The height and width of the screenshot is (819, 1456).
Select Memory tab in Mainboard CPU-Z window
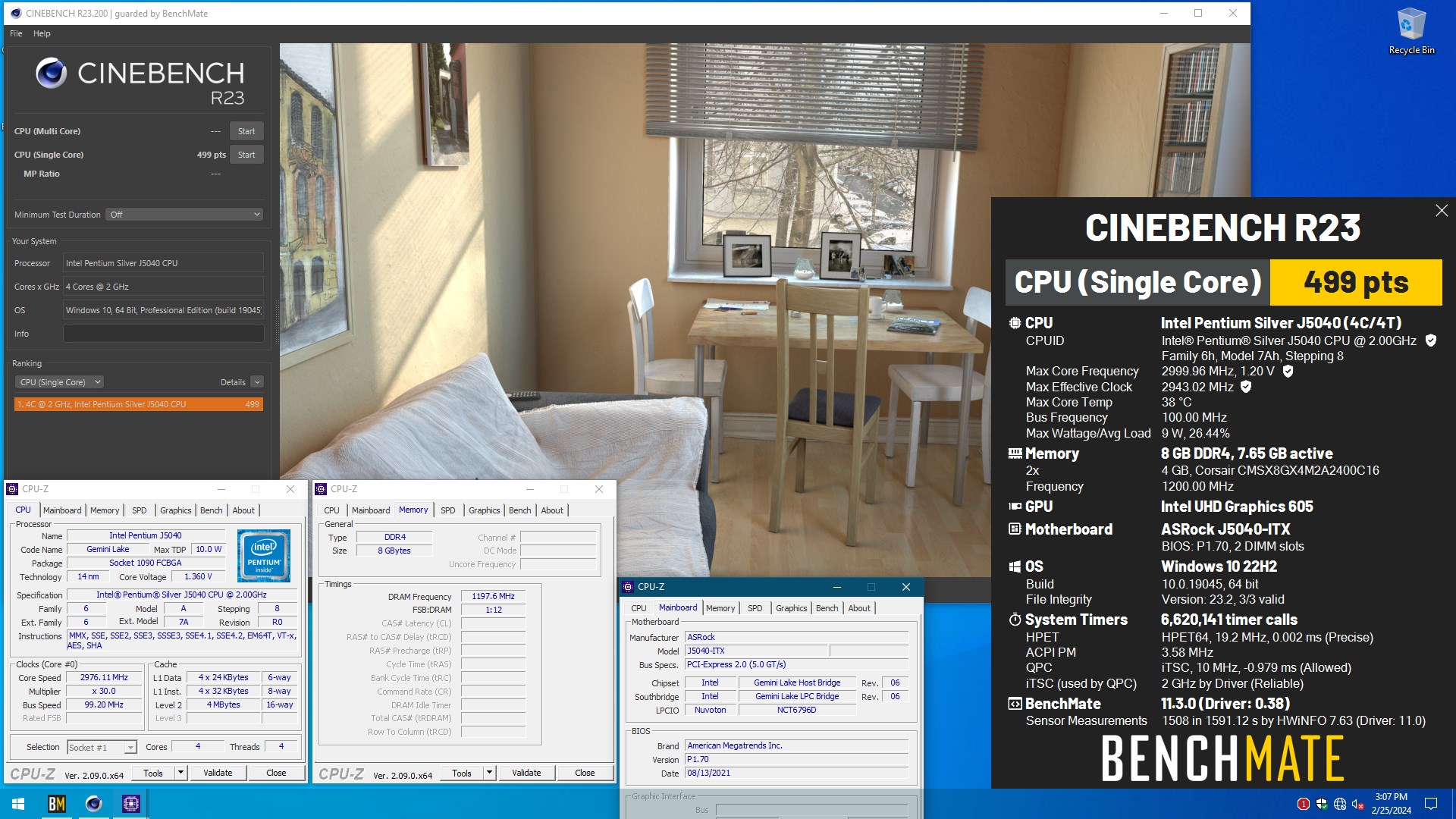coord(720,608)
